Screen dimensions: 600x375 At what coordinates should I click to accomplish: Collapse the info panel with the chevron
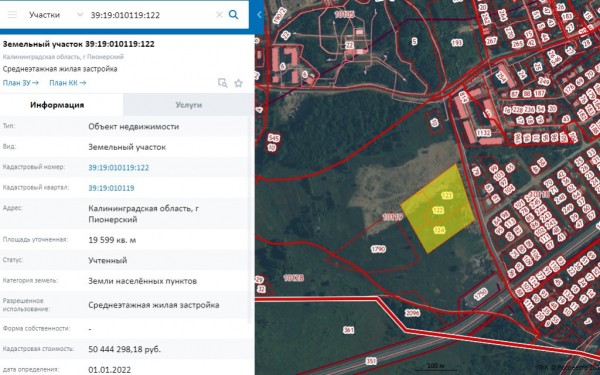pyautogui.click(x=259, y=15)
